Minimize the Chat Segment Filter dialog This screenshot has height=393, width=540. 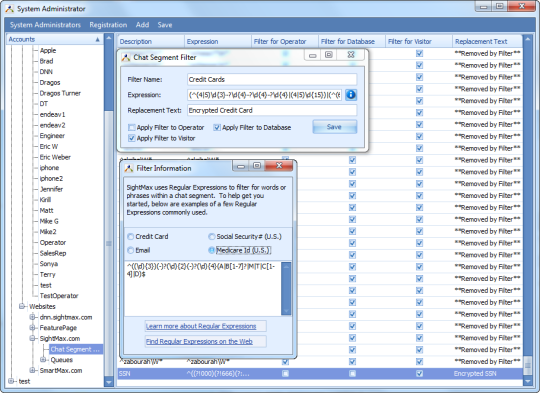coord(312,55)
